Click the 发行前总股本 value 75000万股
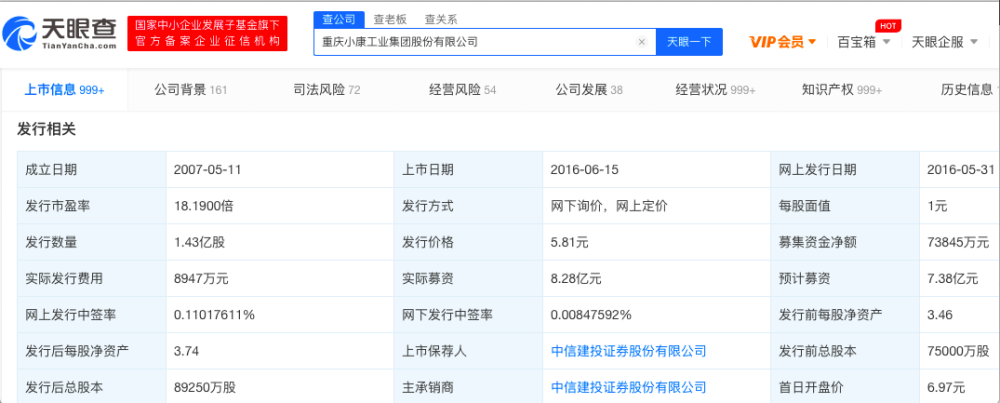Image resolution: width=1000 pixels, height=403 pixels. point(958,351)
